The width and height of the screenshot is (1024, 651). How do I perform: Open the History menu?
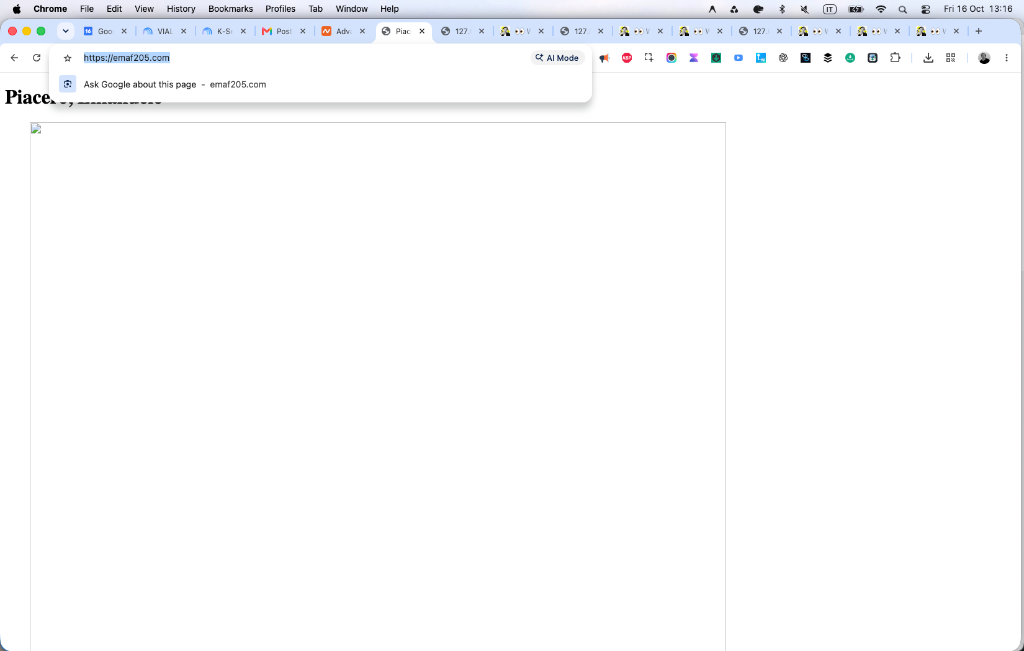[x=181, y=8]
